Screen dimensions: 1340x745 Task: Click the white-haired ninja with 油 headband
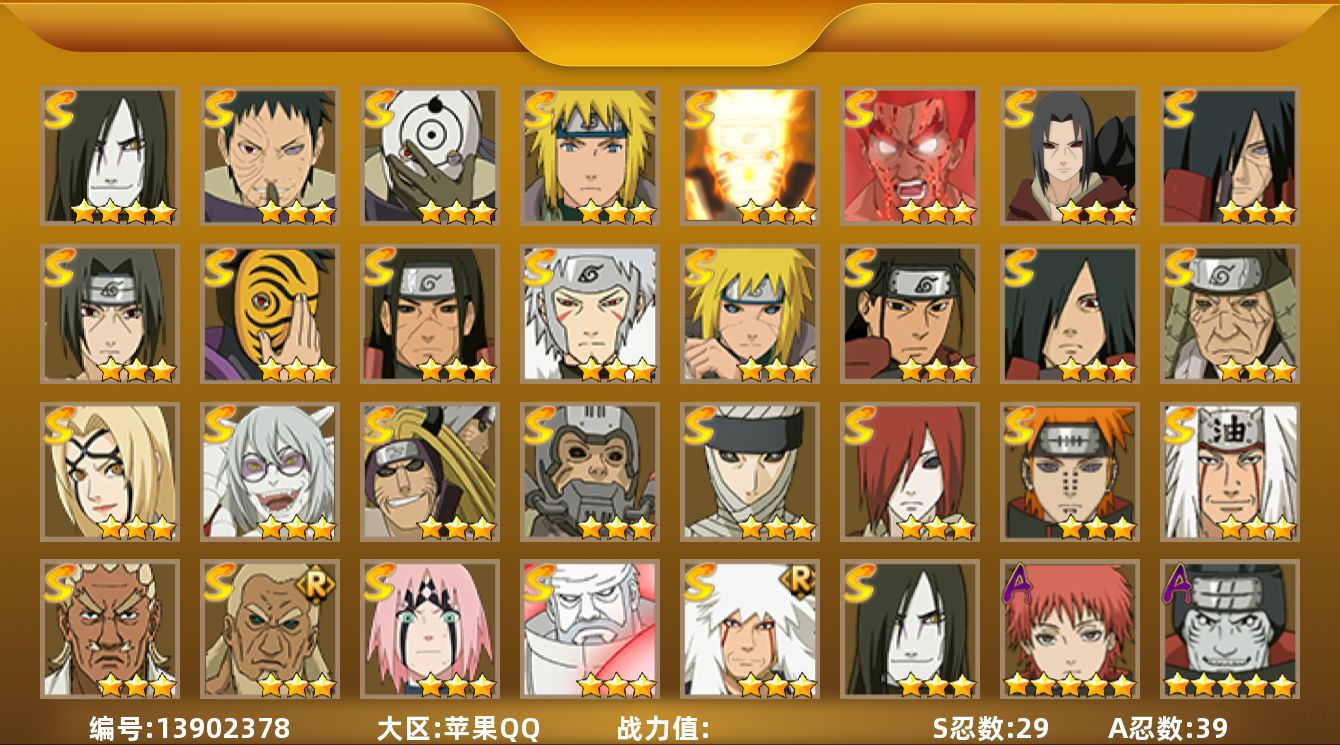click(x=1229, y=471)
